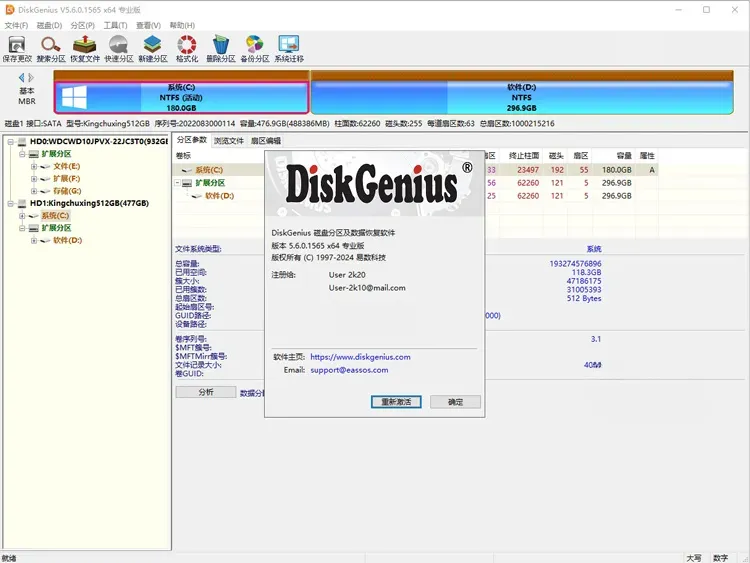The image size is (750, 563).
Task: Go to previous disk with left arrow
Action: [x=21, y=77]
